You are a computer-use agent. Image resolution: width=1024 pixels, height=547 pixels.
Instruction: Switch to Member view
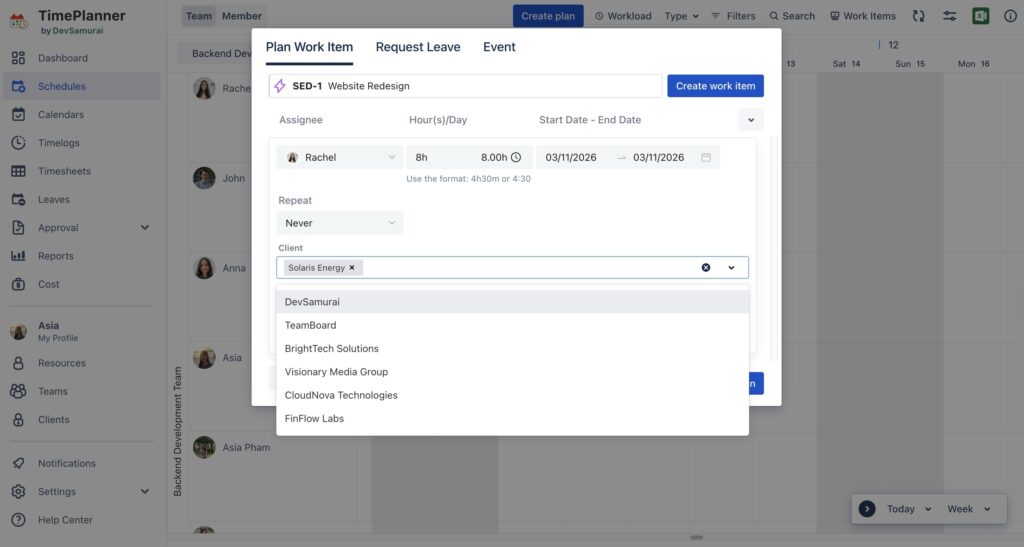pos(242,16)
